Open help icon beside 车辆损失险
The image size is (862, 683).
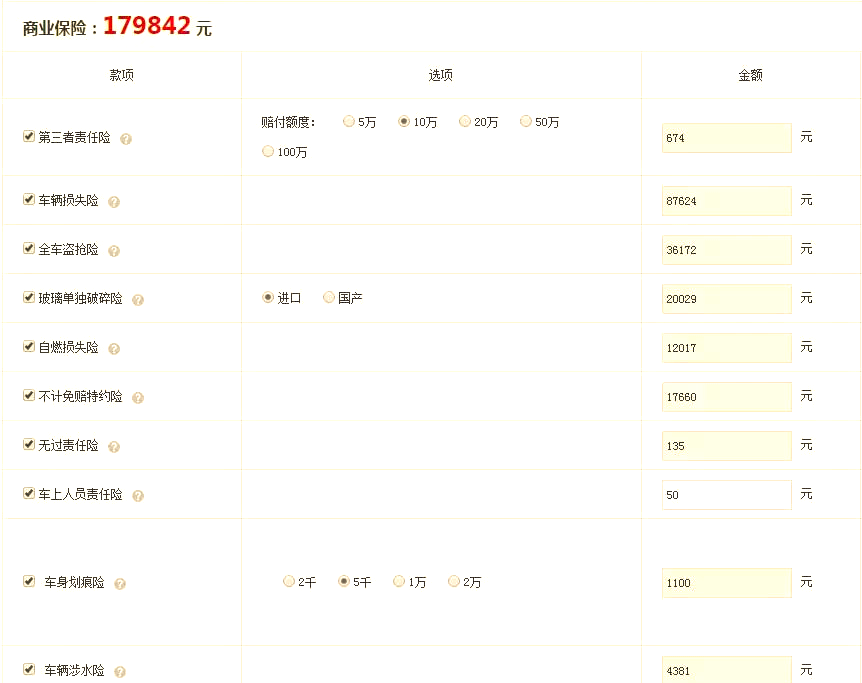pyautogui.click(x=114, y=202)
